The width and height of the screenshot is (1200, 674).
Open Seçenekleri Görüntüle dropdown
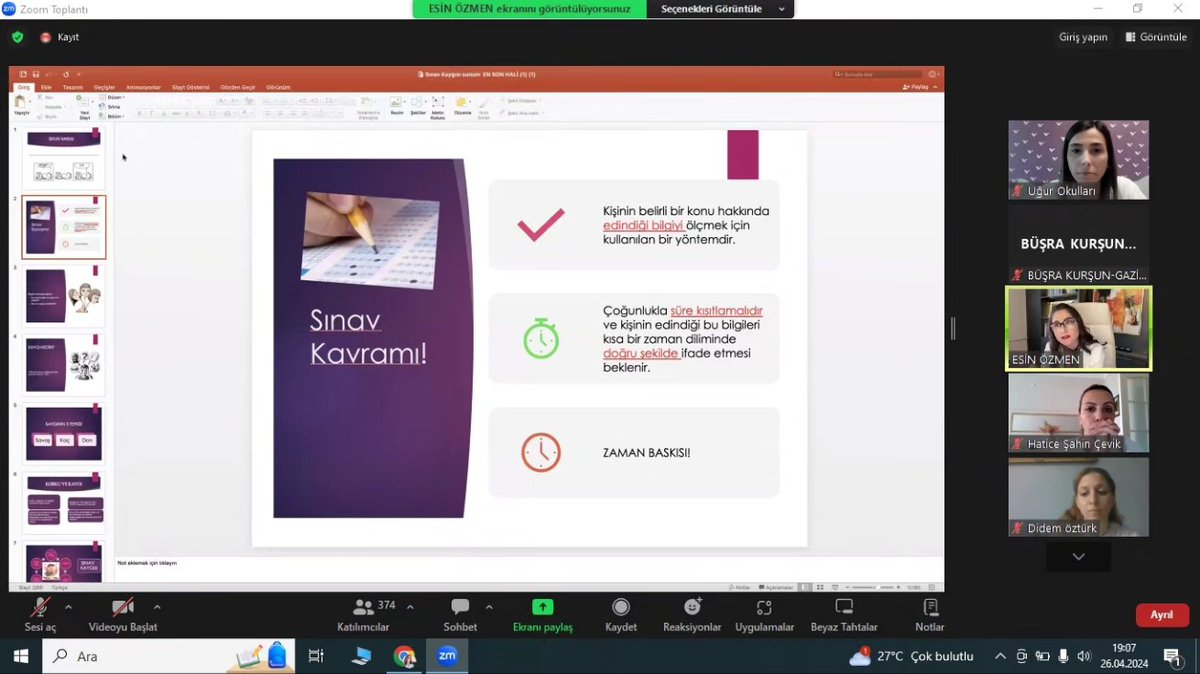tap(722, 9)
